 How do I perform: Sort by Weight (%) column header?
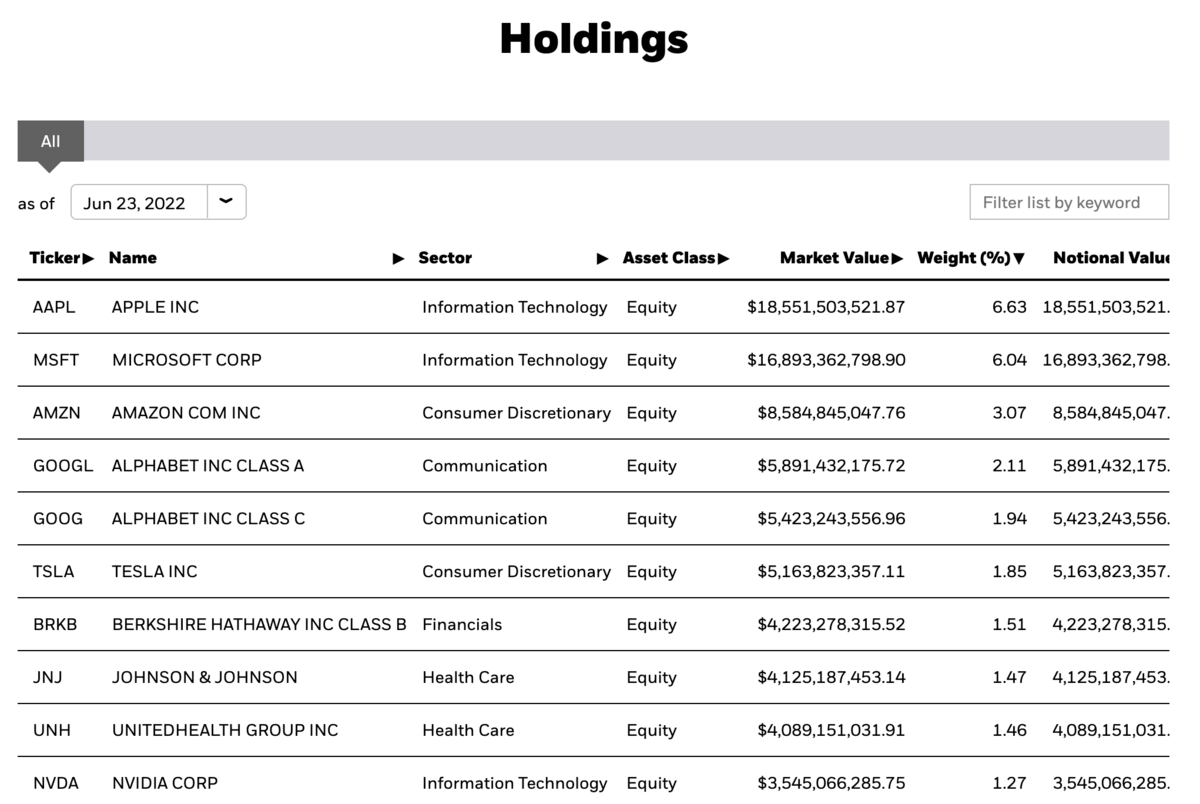(971, 258)
